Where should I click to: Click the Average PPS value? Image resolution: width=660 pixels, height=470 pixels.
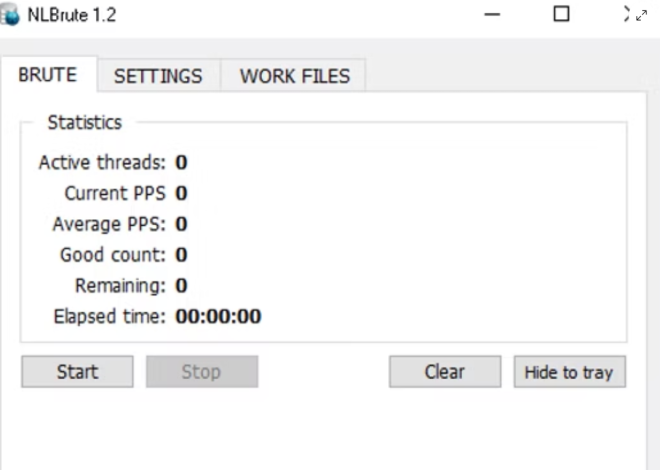[182, 224]
